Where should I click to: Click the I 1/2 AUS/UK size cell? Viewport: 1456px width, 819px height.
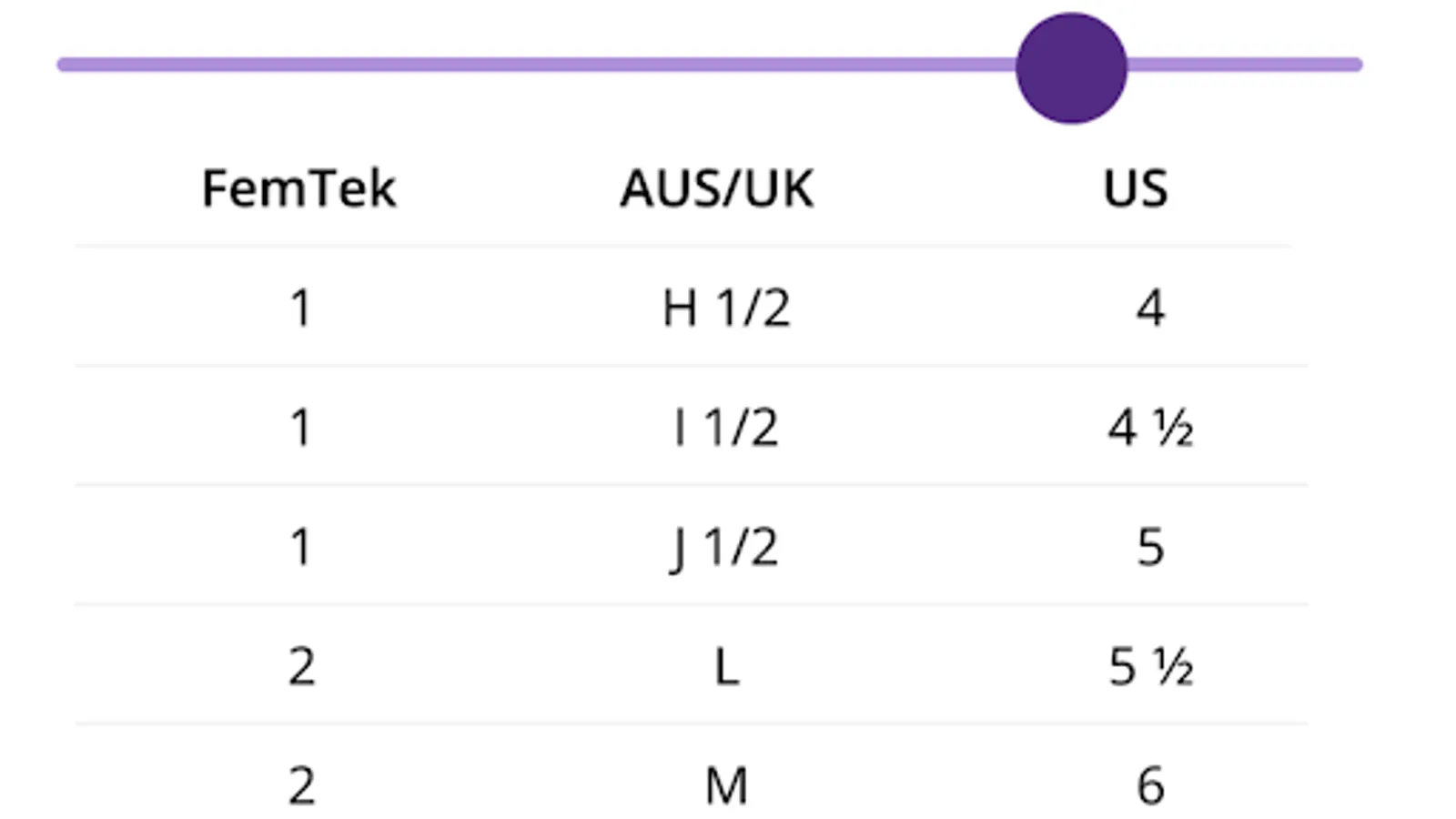pyautogui.click(x=726, y=427)
